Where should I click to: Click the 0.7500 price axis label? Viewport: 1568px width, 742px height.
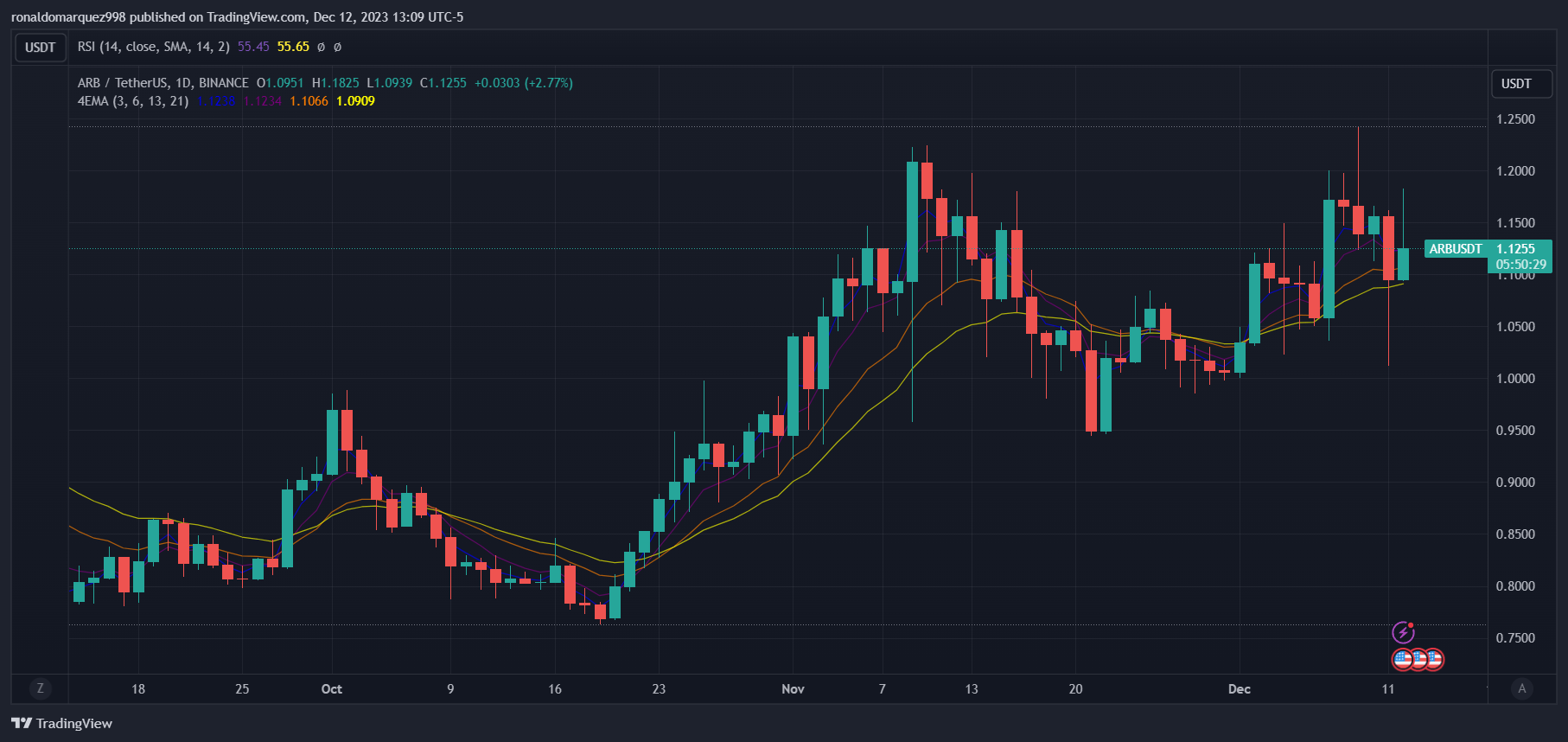(1516, 638)
